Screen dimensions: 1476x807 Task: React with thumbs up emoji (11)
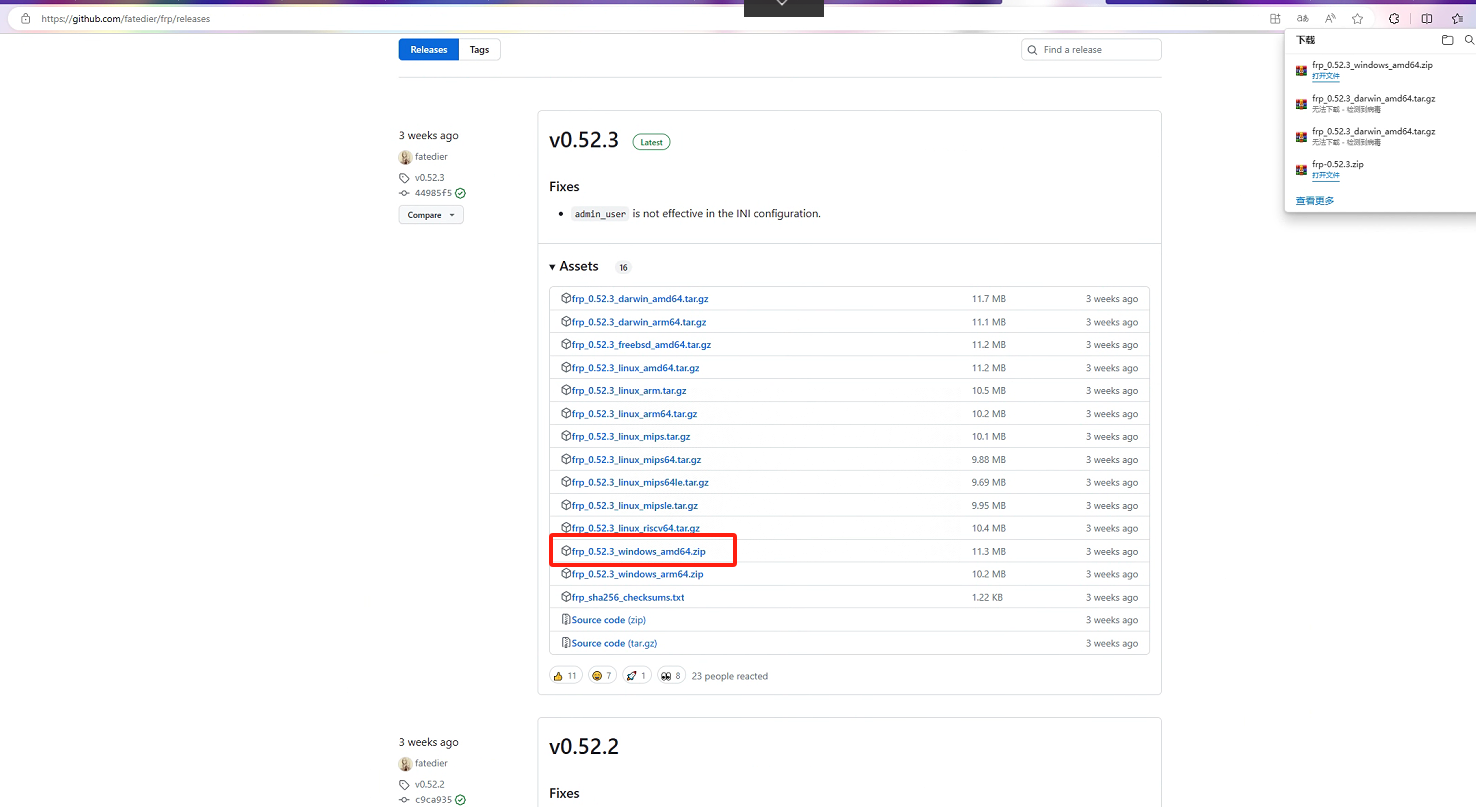point(565,676)
